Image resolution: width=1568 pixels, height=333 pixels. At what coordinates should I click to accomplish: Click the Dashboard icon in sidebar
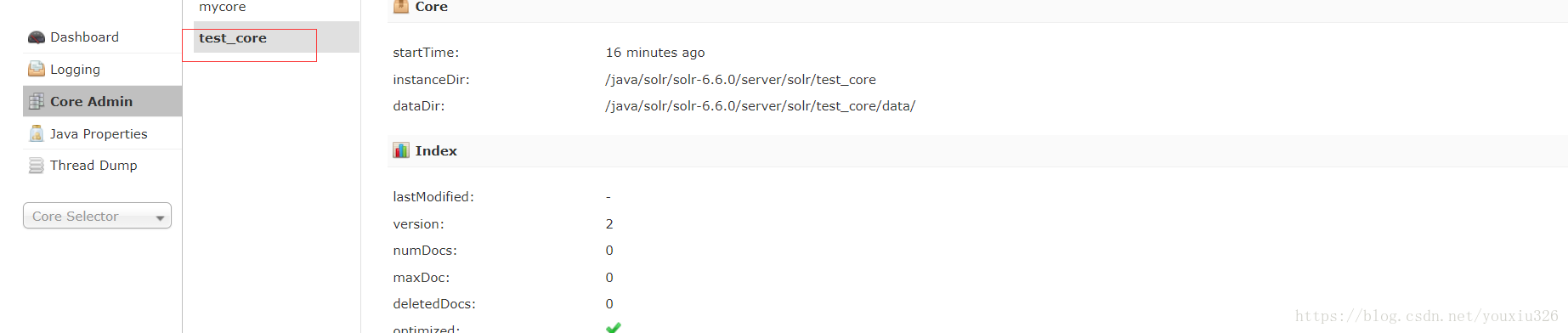tap(36, 37)
